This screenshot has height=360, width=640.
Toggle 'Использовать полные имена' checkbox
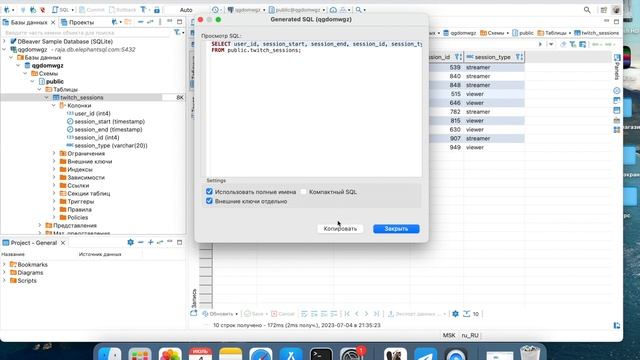209,191
